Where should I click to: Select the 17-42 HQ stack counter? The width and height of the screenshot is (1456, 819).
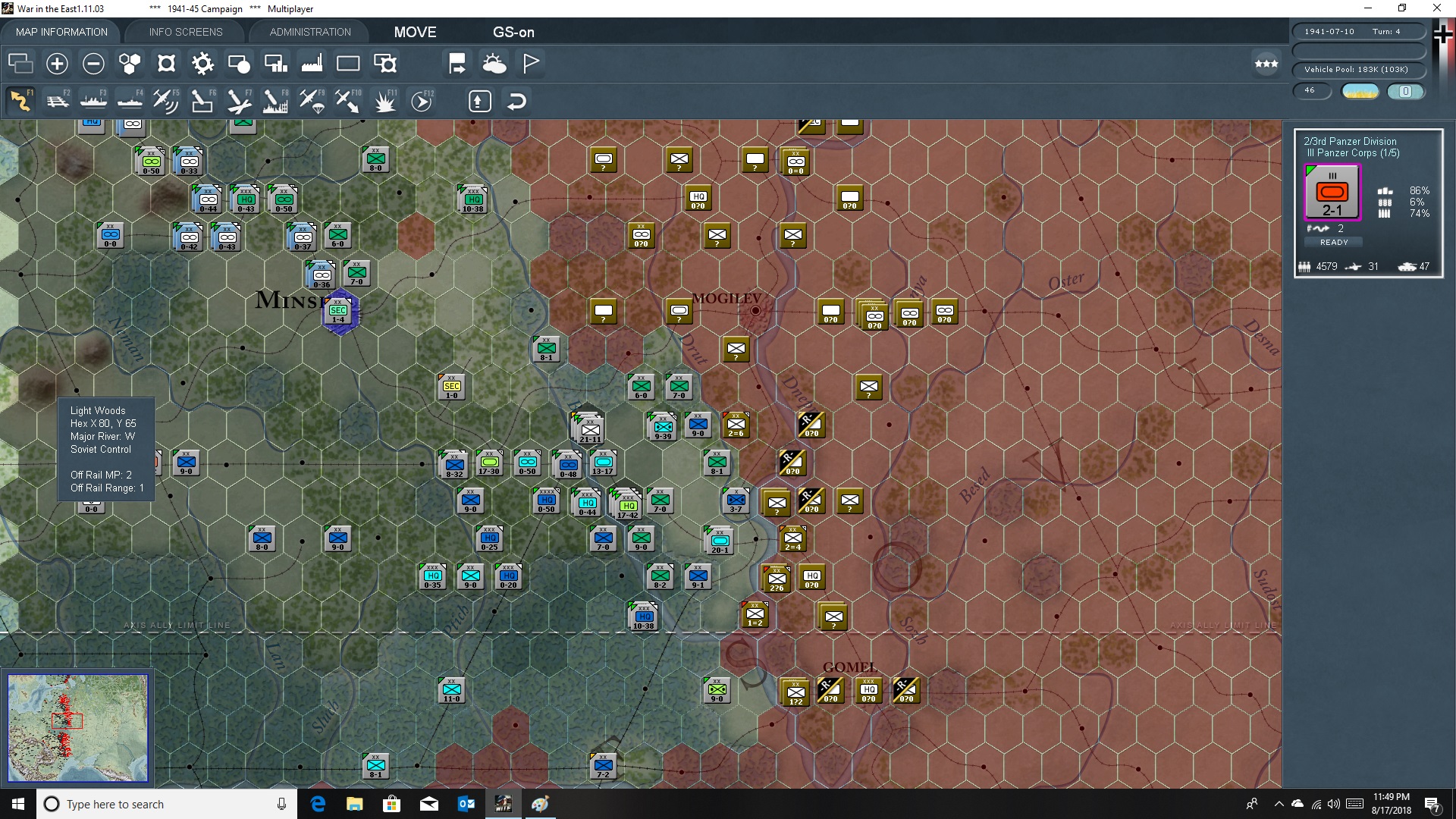(626, 504)
